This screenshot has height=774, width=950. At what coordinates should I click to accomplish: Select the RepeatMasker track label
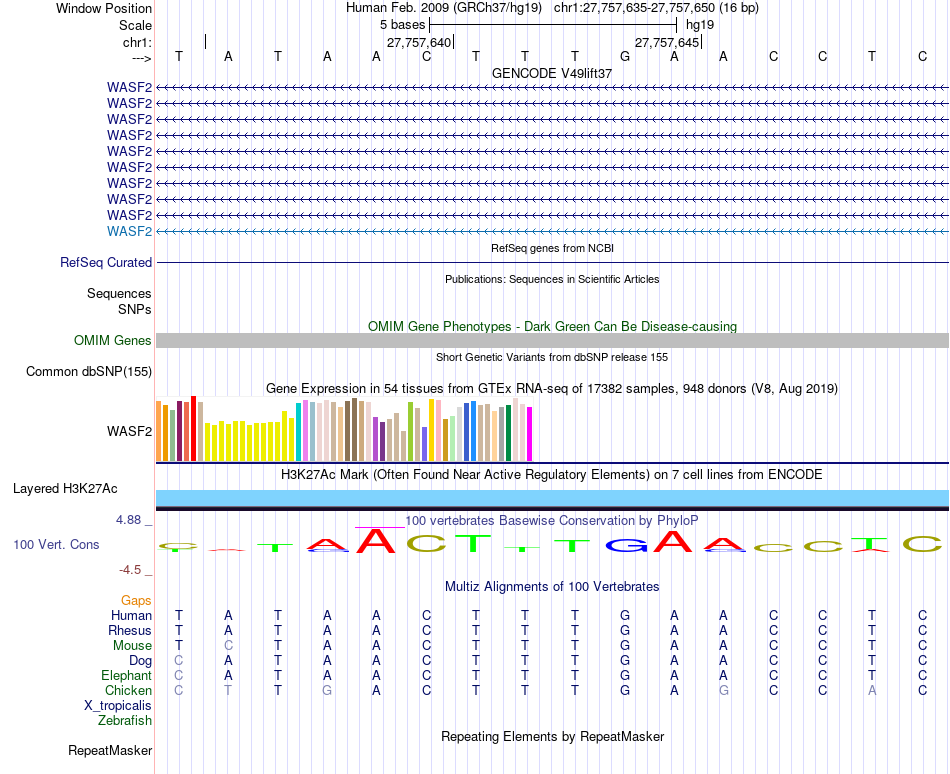tap(110, 750)
